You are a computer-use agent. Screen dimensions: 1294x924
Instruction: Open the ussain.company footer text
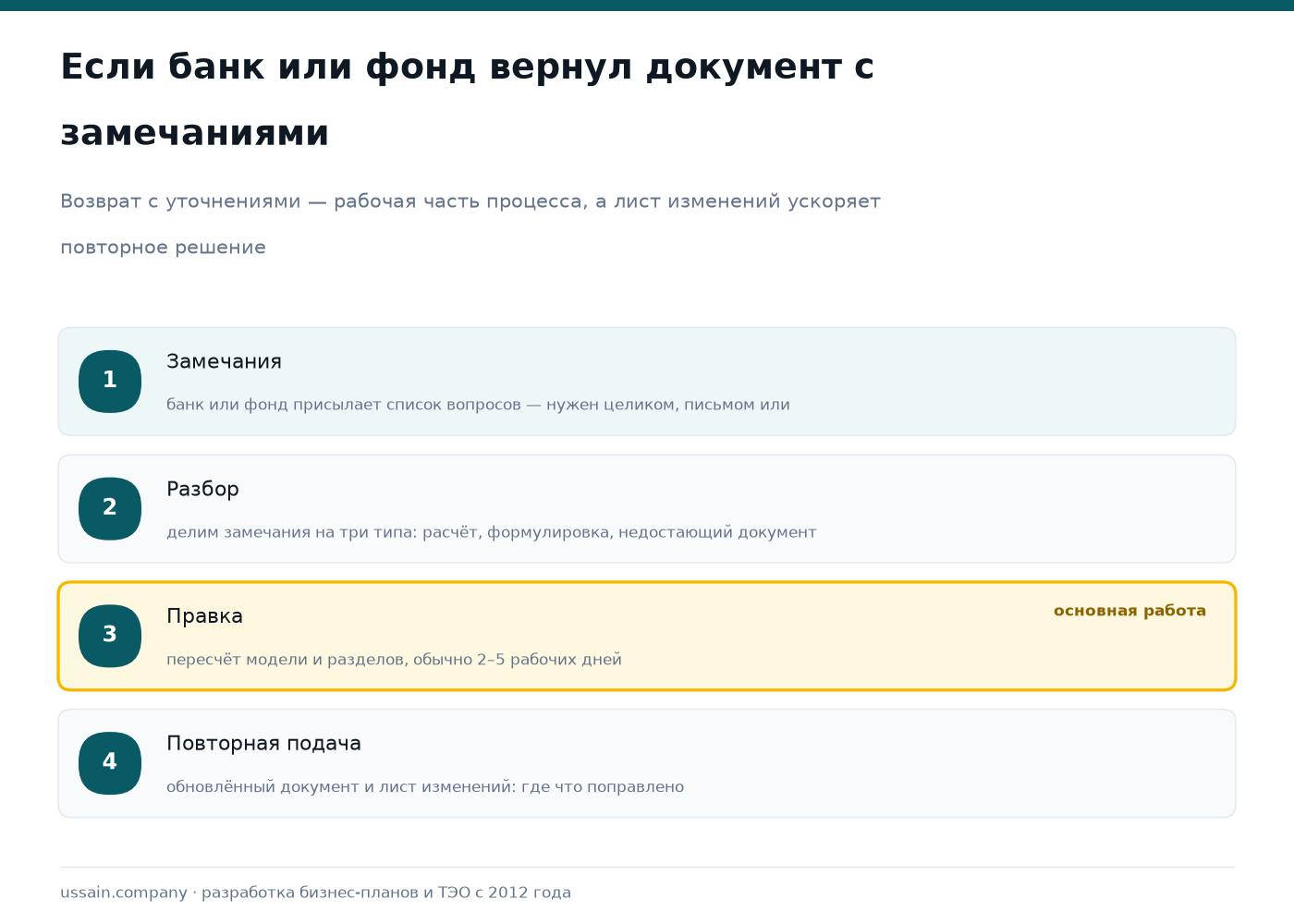(315, 893)
